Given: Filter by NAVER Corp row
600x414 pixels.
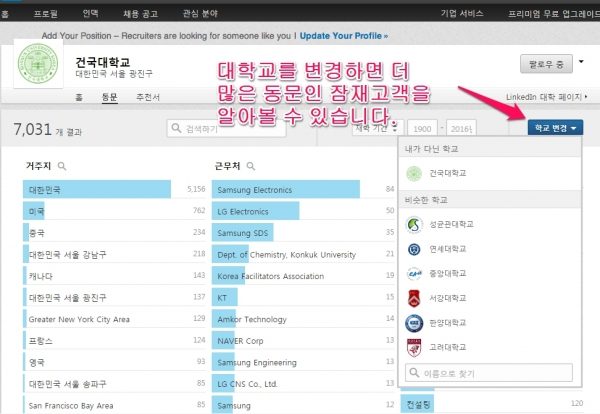Looking at the screenshot, I should click(303, 341).
